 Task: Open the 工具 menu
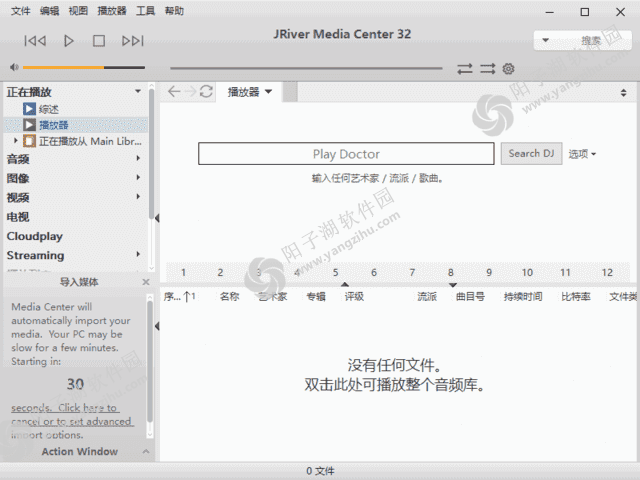145,11
